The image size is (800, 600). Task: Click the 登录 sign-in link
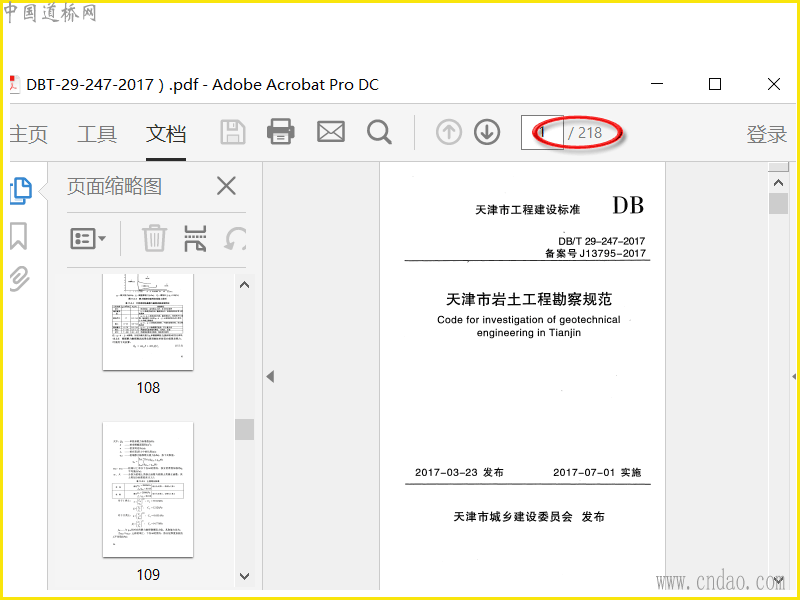click(x=766, y=134)
